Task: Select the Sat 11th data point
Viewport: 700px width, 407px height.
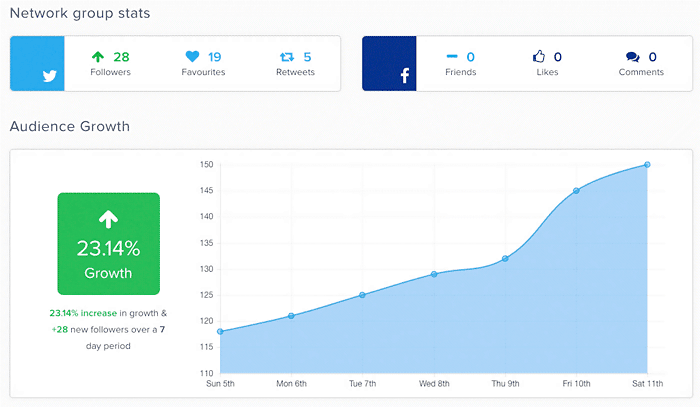Action: [x=647, y=164]
